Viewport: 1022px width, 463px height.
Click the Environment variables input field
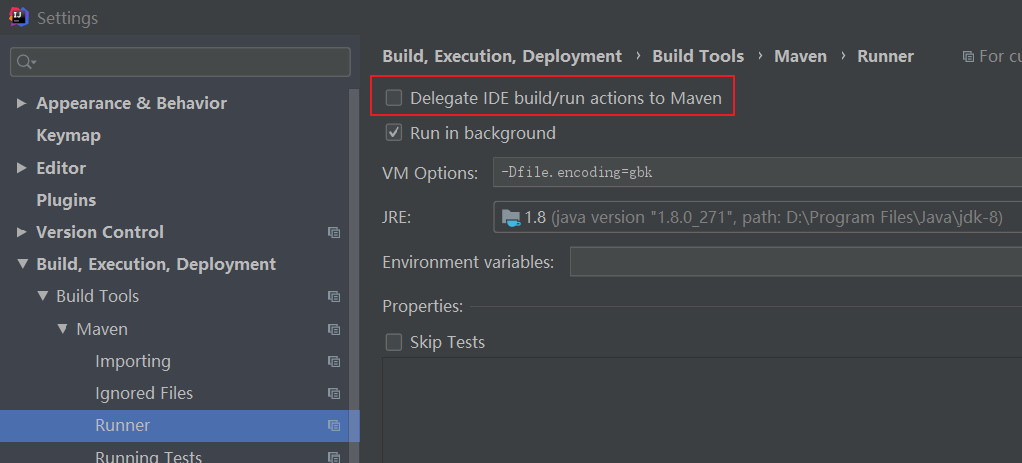[796, 261]
